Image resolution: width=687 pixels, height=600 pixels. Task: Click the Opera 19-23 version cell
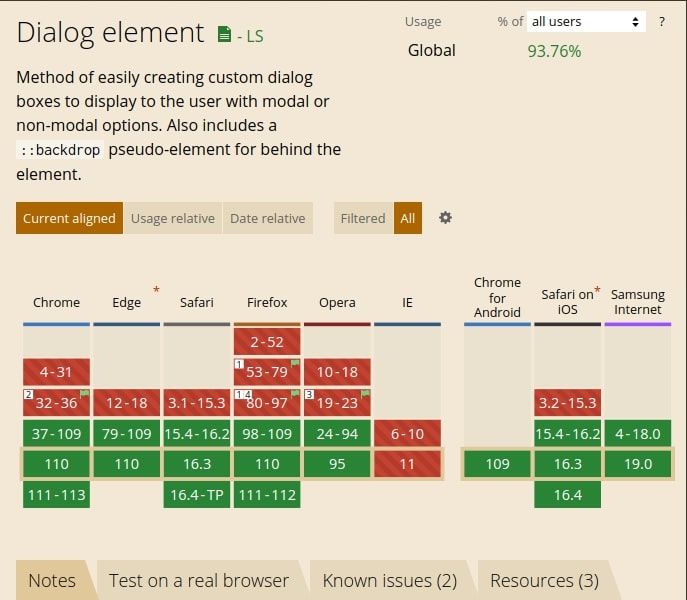(x=337, y=403)
